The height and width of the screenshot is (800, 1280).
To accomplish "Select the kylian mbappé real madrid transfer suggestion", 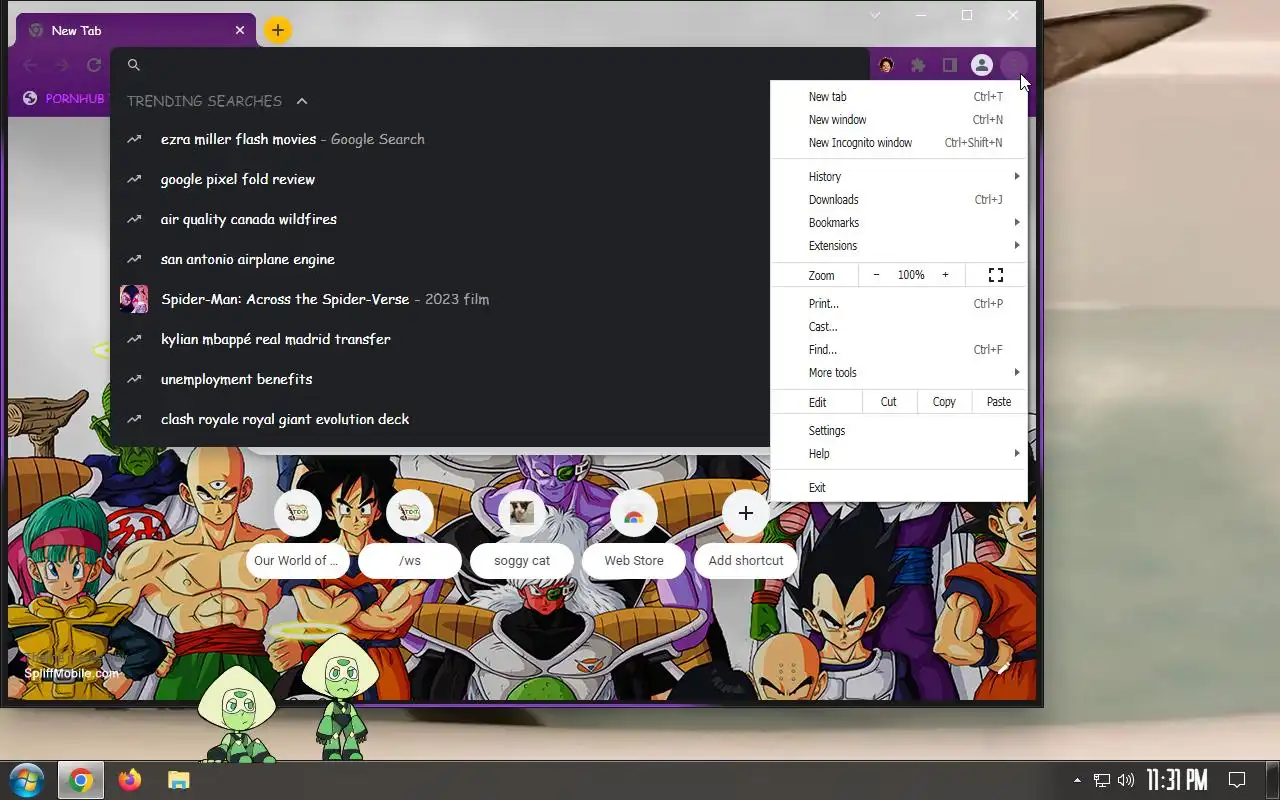I will pos(440,339).
